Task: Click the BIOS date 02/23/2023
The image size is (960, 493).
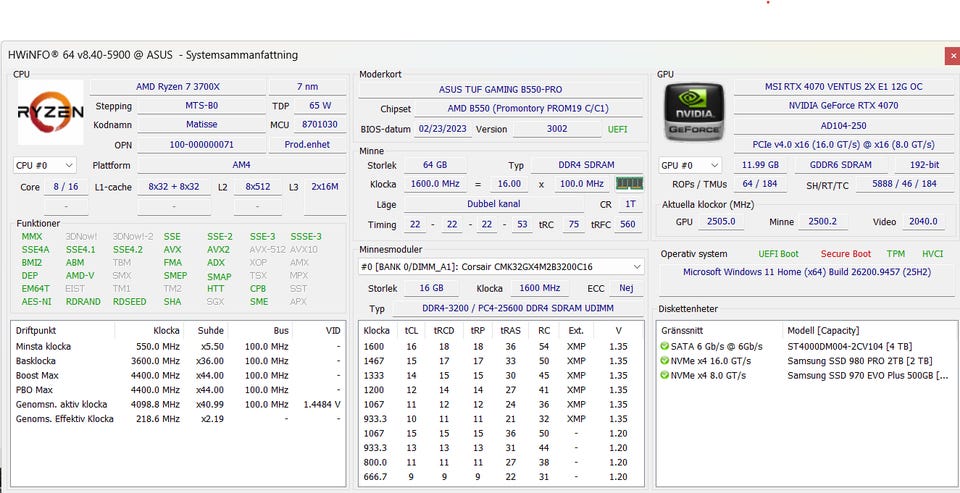Action: click(443, 129)
